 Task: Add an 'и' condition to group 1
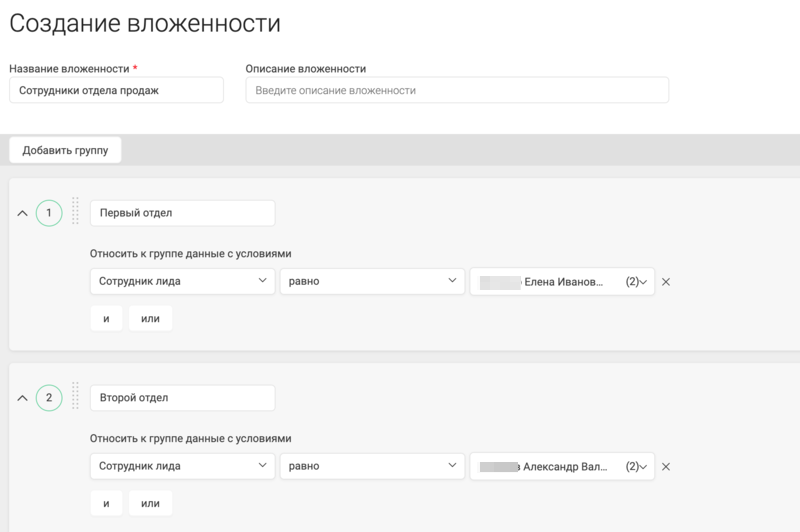coord(106,319)
